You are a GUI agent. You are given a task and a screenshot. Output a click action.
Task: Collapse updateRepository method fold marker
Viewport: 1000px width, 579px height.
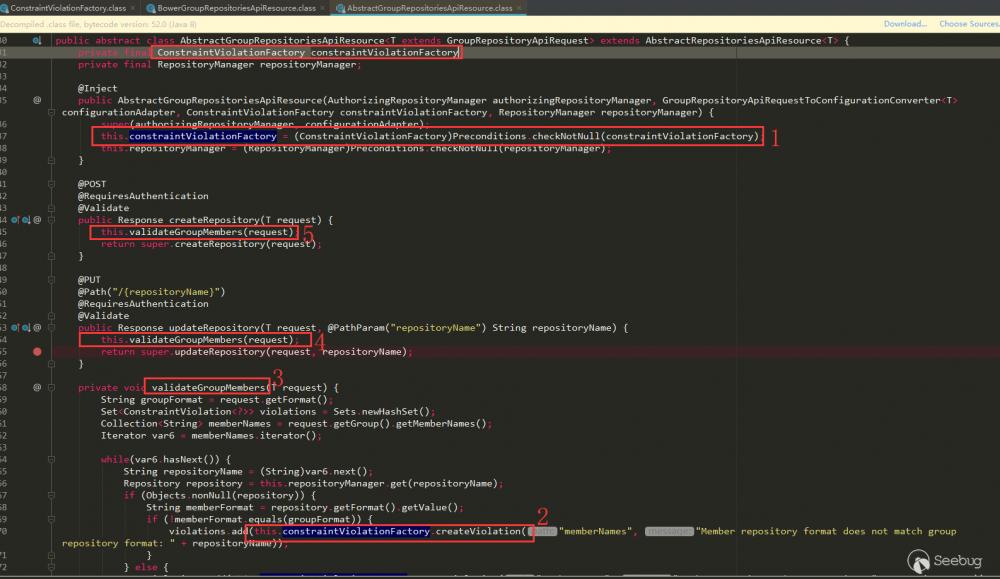tap(51, 328)
